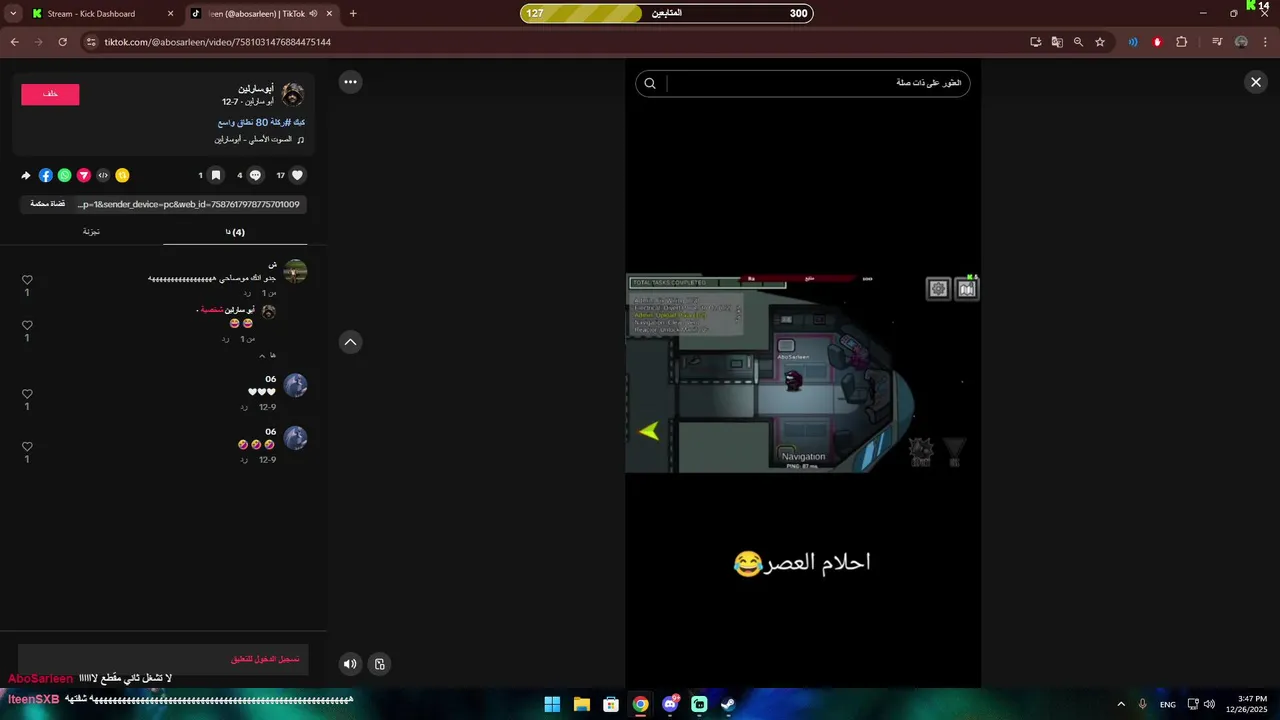This screenshot has width=1280, height=720.
Task: View site information icon in address bar
Action: pyautogui.click(x=91, y=42)
